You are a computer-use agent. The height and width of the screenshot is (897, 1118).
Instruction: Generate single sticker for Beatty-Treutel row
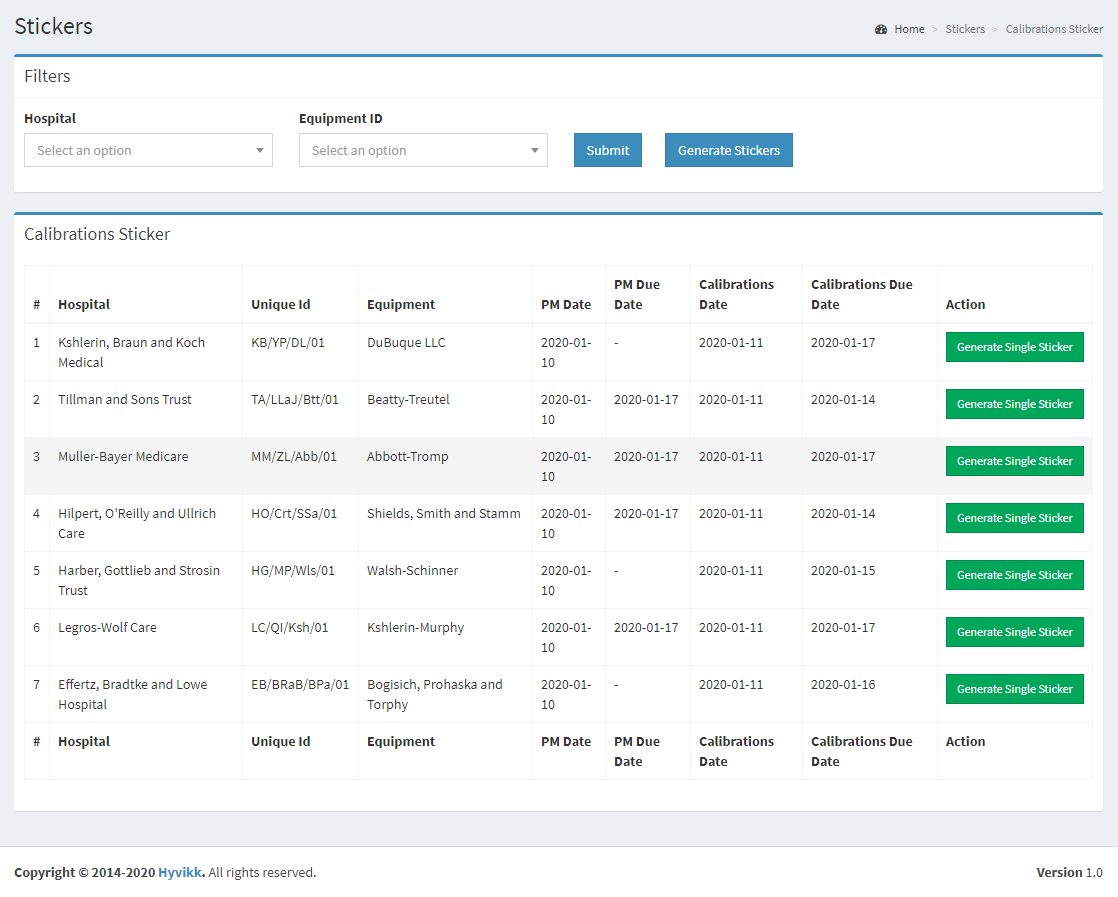pos(1015,404)
